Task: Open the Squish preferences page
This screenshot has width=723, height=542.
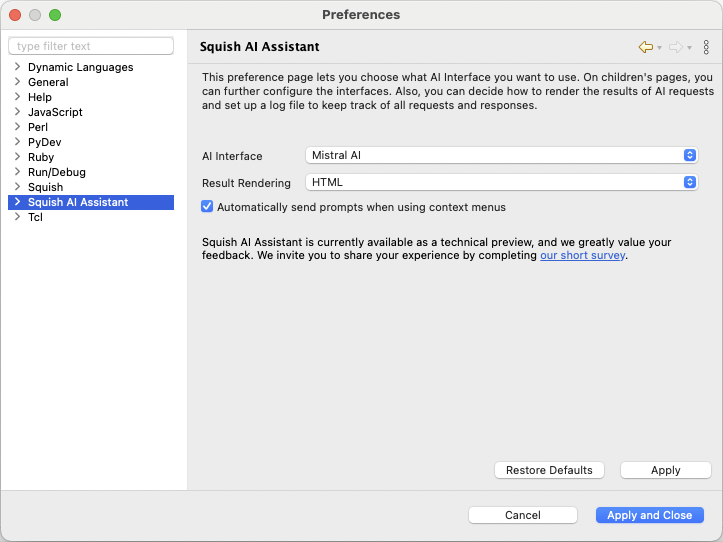Action: 45,187
